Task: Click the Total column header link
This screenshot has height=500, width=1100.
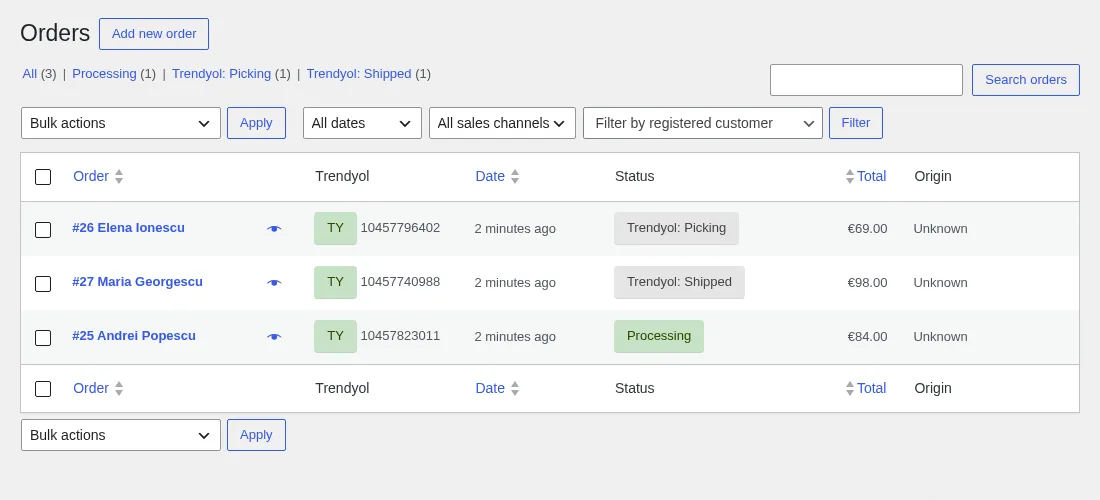Action: tap(871, 176)
